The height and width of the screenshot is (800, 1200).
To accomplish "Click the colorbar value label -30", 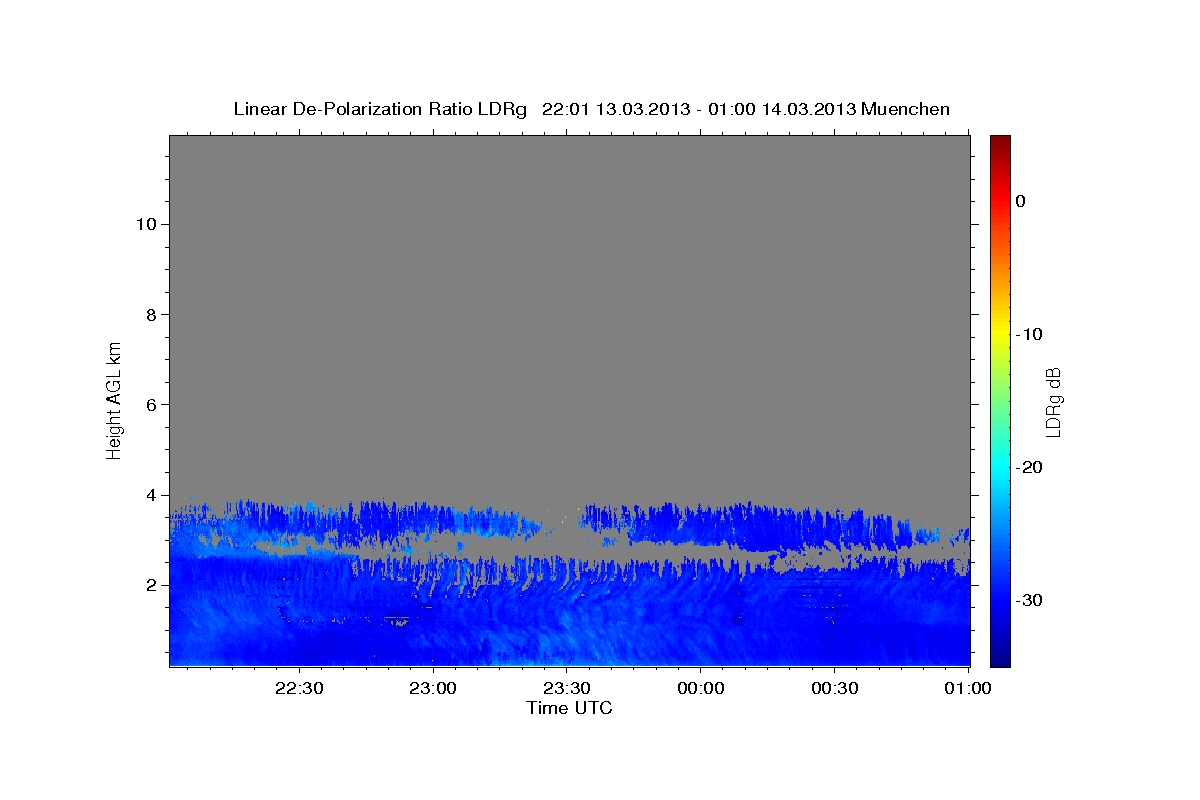I will click(1030, 600).
